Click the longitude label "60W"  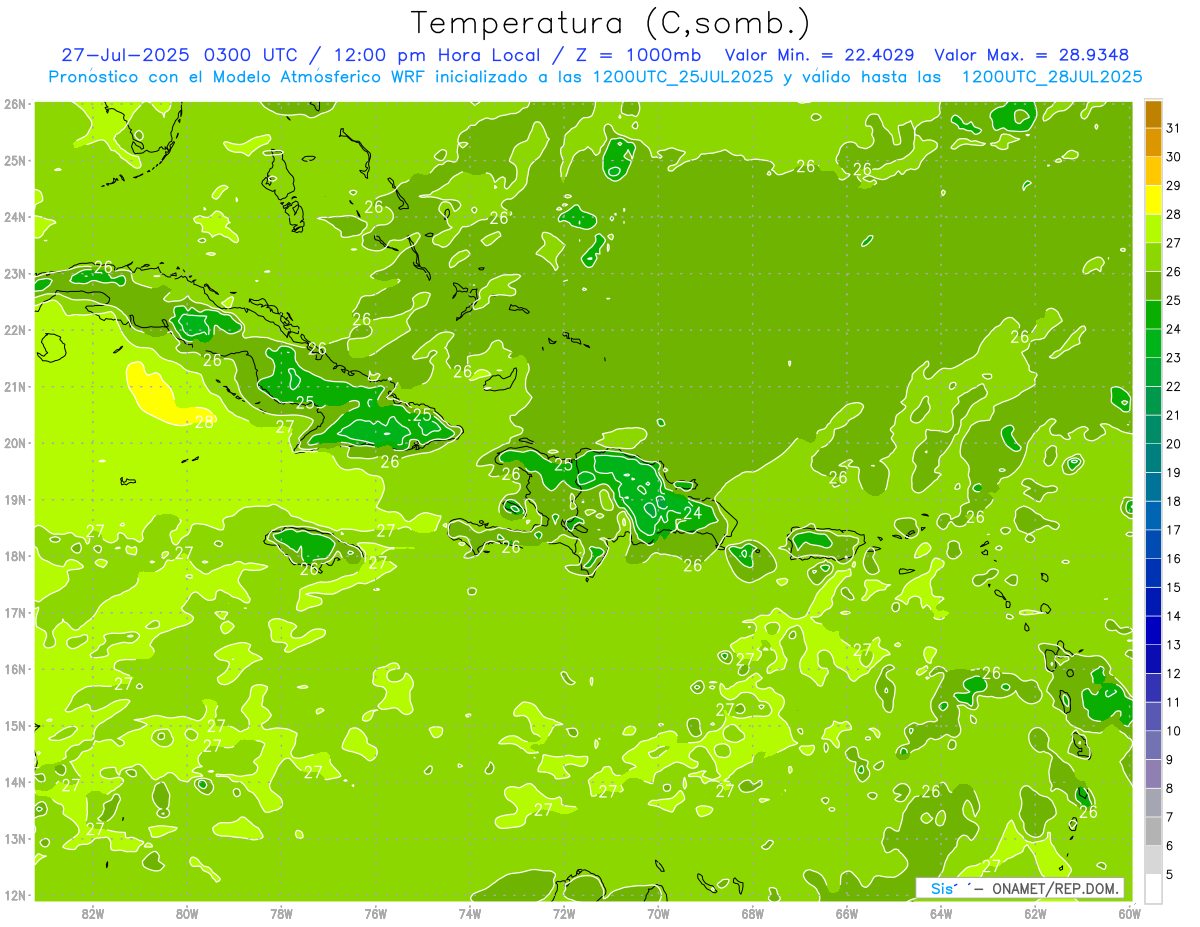[1130, 913]
